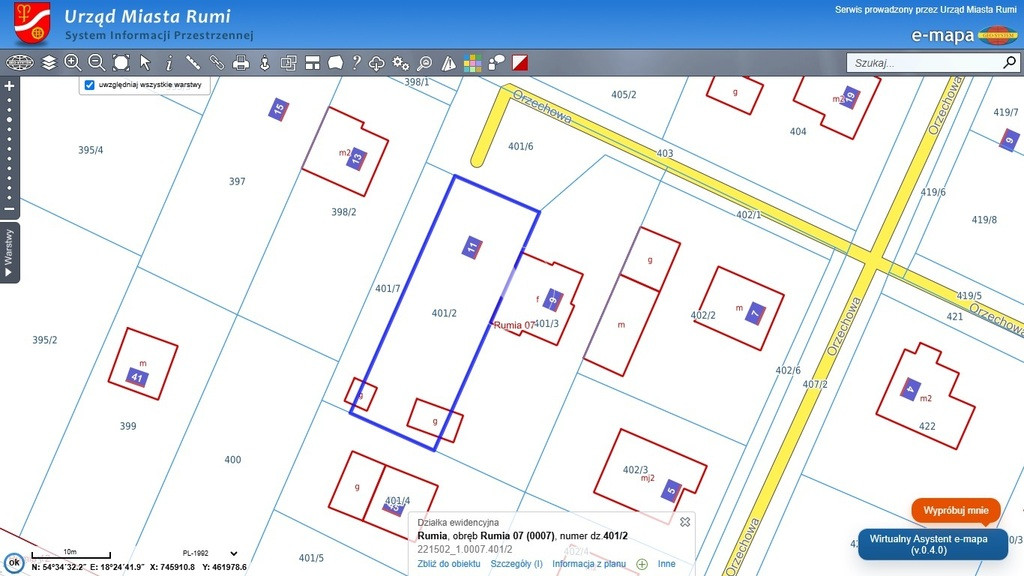Click the zoom-to-extent frame icon
Screen dimensions: 1024x576
point(121,63)
